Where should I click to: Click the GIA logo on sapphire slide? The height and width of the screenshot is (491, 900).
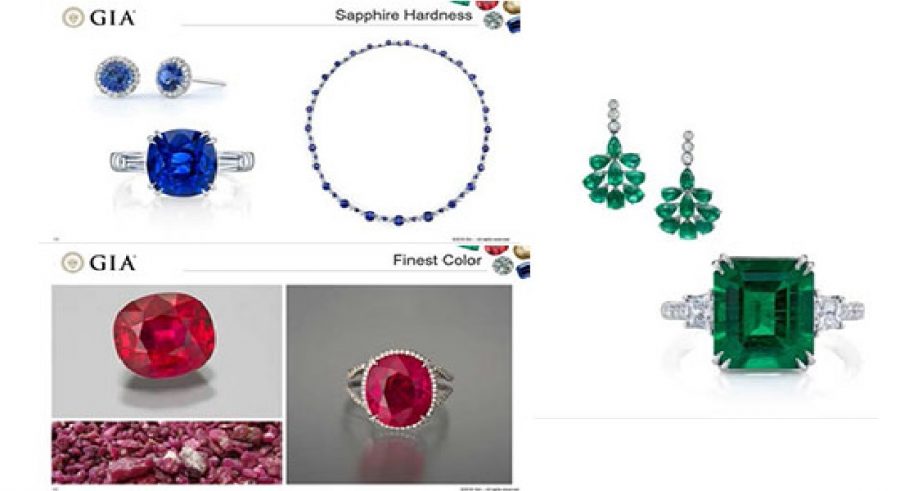pos(73,17)
